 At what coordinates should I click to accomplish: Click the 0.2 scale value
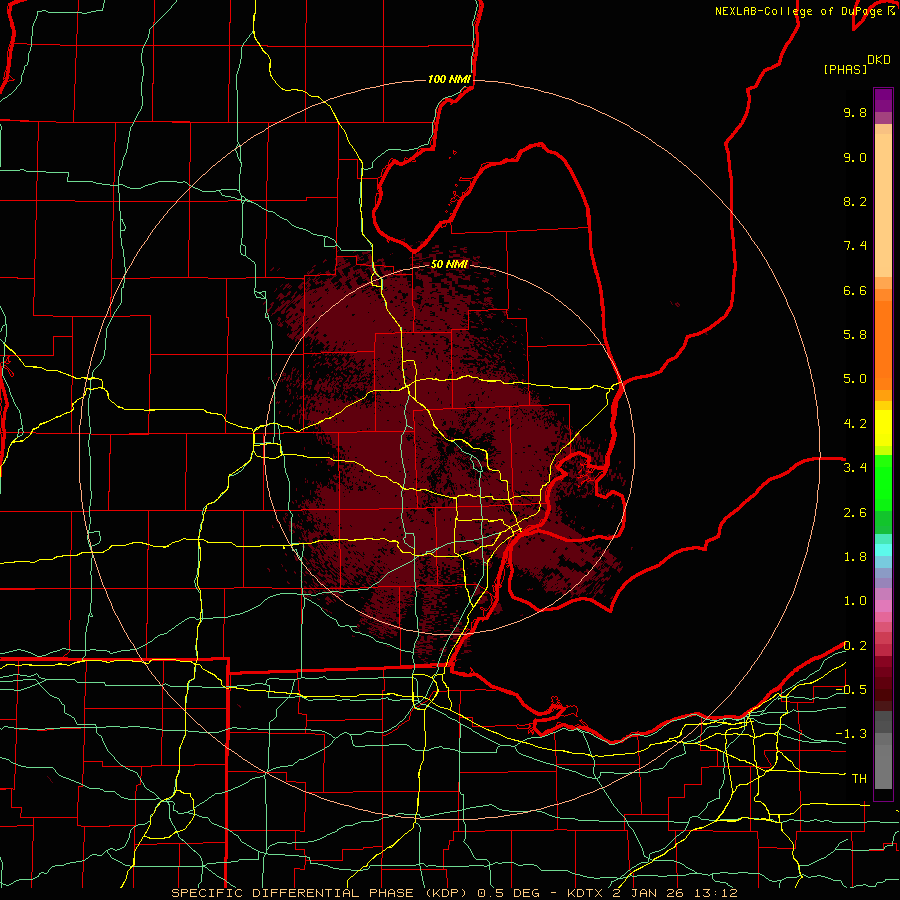(x=855, y=646)
